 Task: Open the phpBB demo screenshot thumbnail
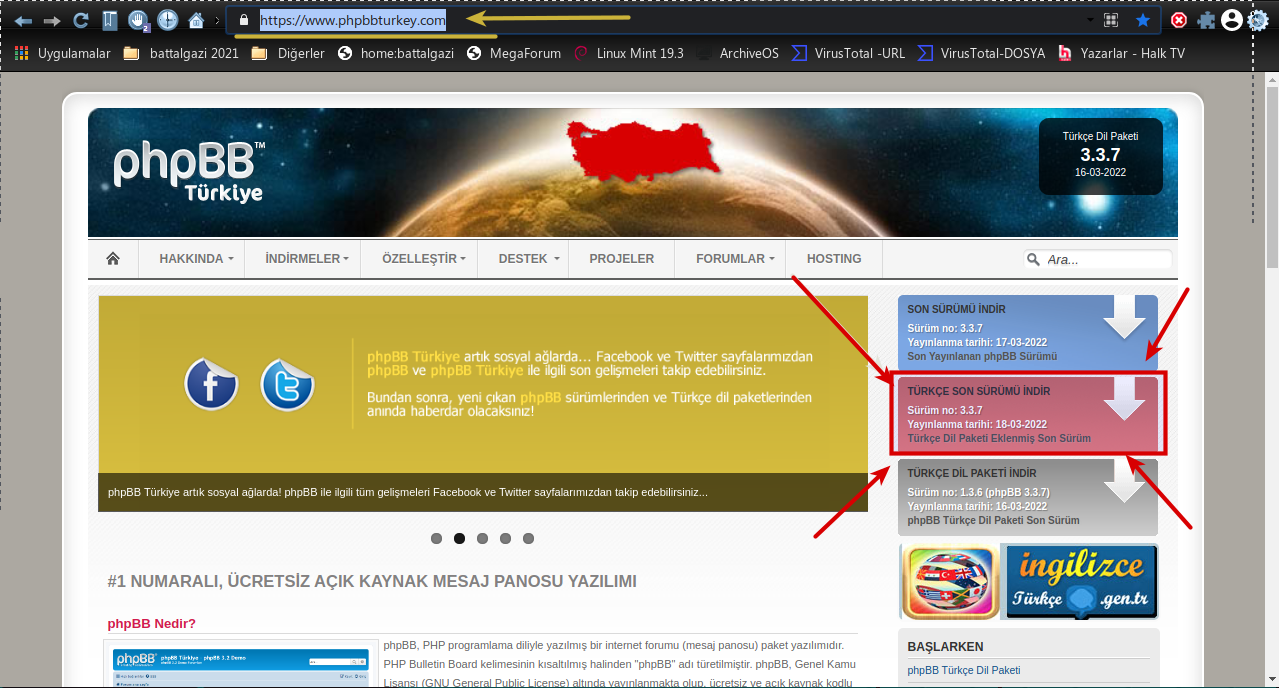tap(241, 663)
